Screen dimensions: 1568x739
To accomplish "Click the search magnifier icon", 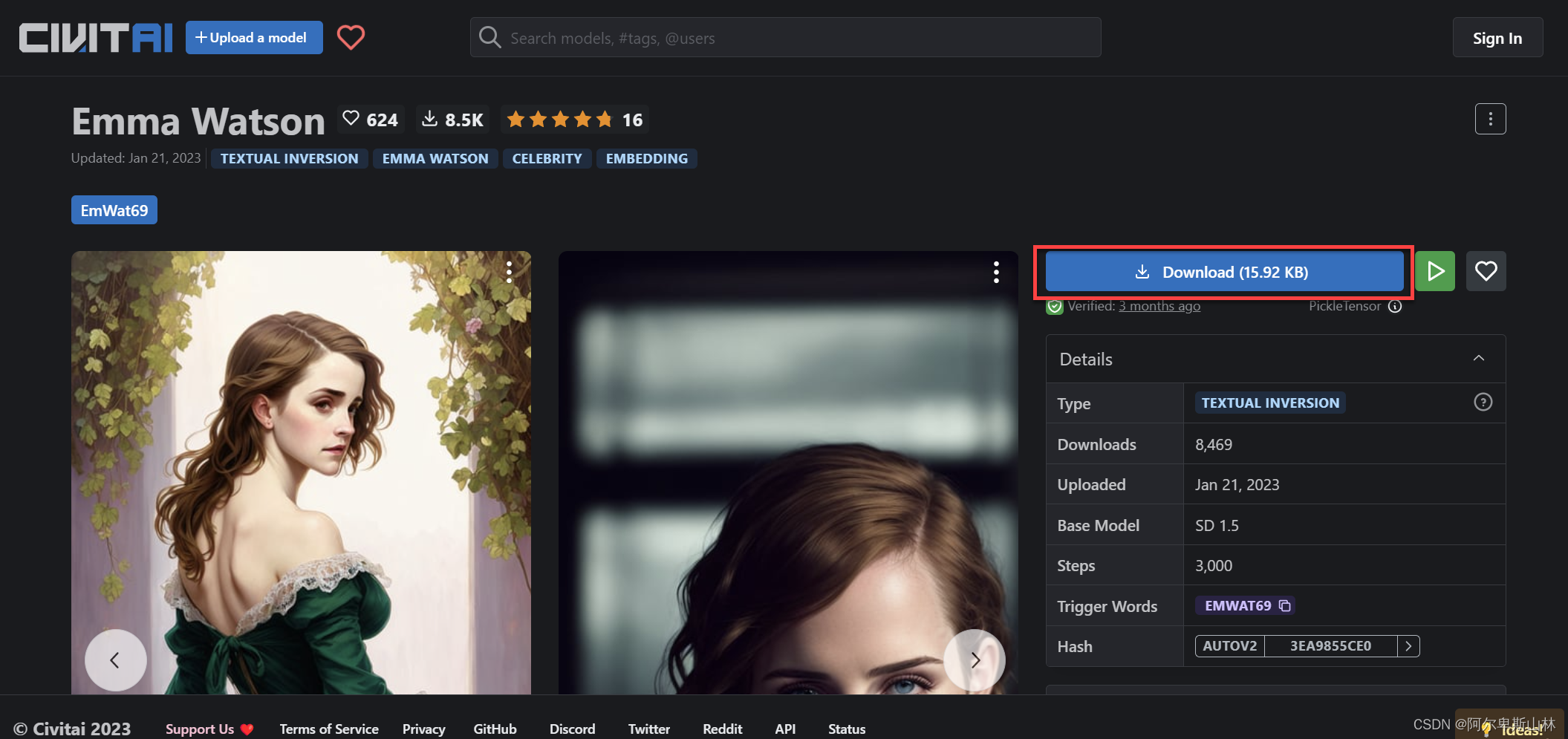I will [489, 37].
